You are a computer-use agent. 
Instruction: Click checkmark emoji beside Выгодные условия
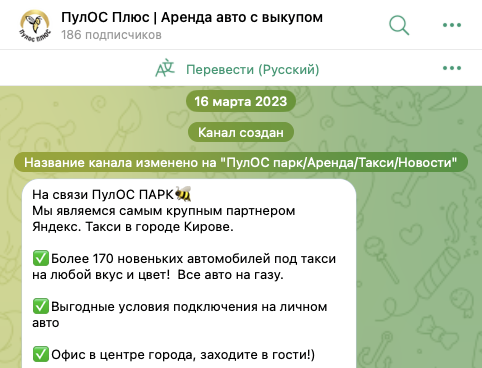point(41,307)
